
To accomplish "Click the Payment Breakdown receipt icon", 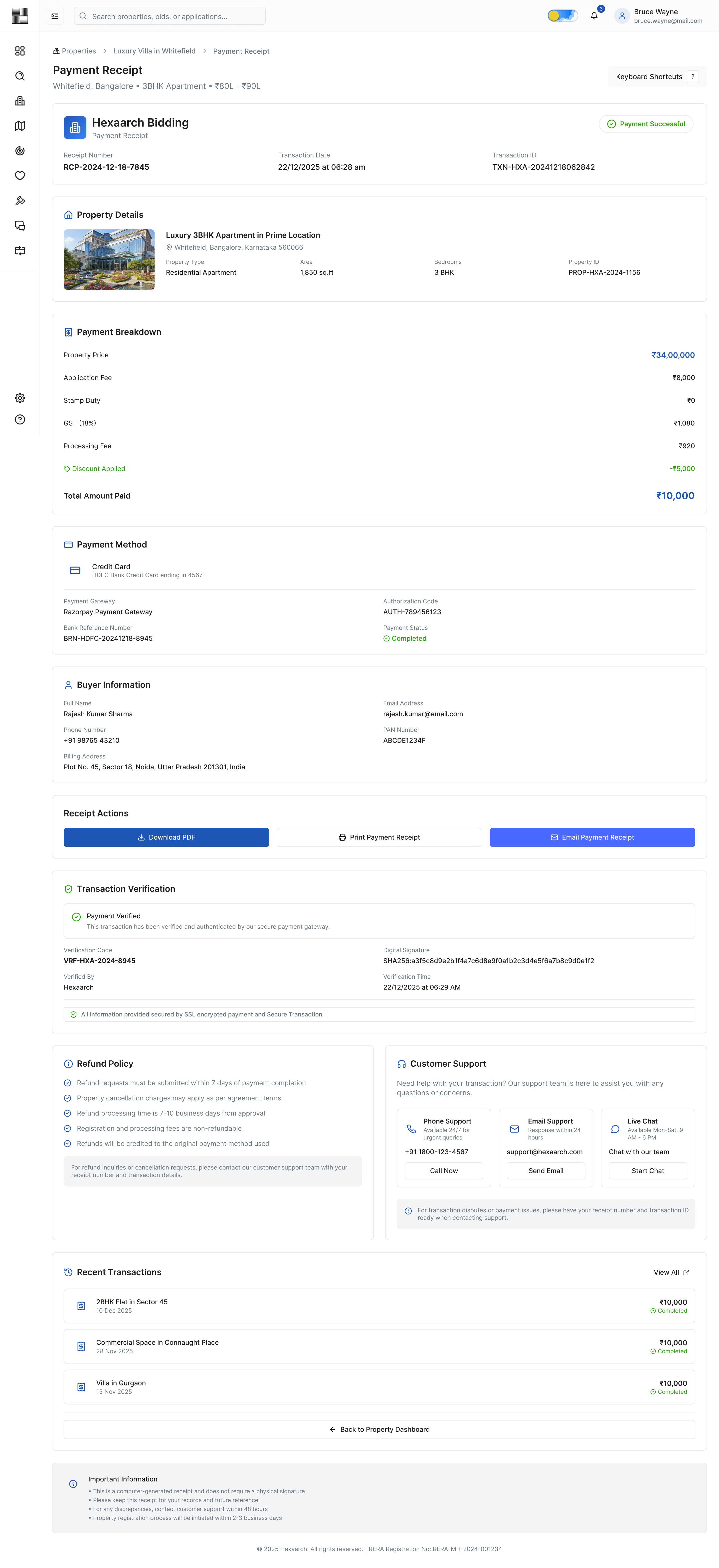I will click(x=68, y=332).
